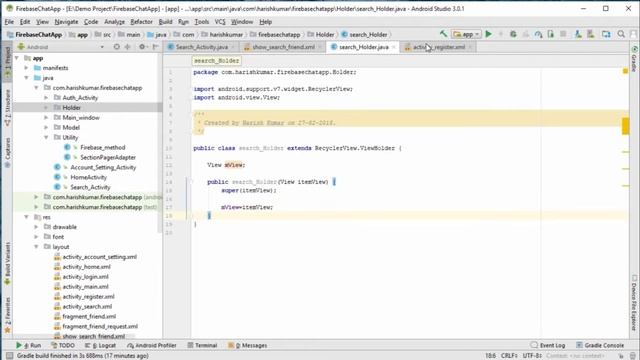
Task: Open Project Structure toolbar icon
Action: click(x=606, y=34)
